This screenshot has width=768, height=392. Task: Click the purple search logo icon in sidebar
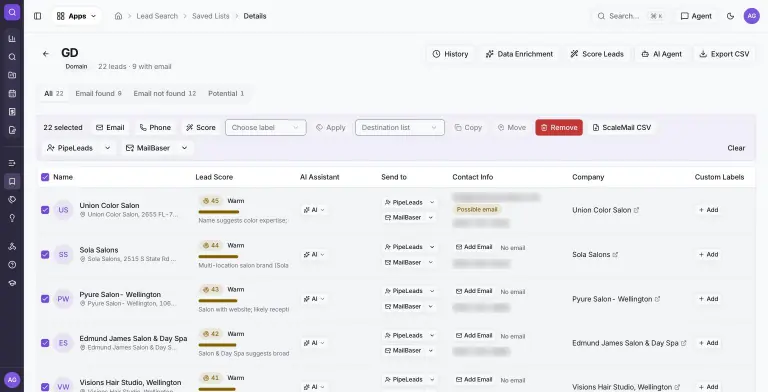click(12, 12)
